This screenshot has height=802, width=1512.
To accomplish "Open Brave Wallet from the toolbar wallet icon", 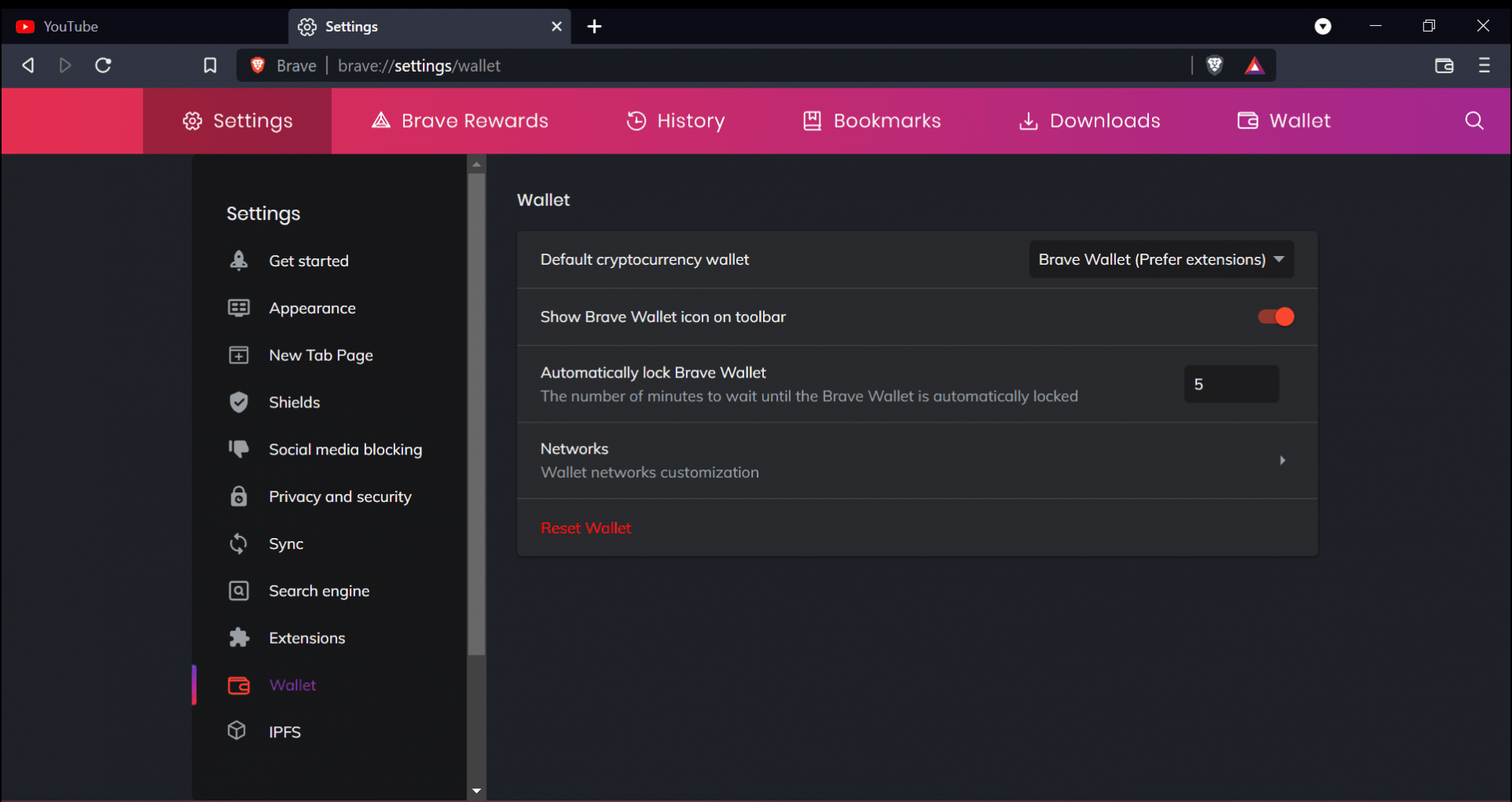I will pos(1444,65).
